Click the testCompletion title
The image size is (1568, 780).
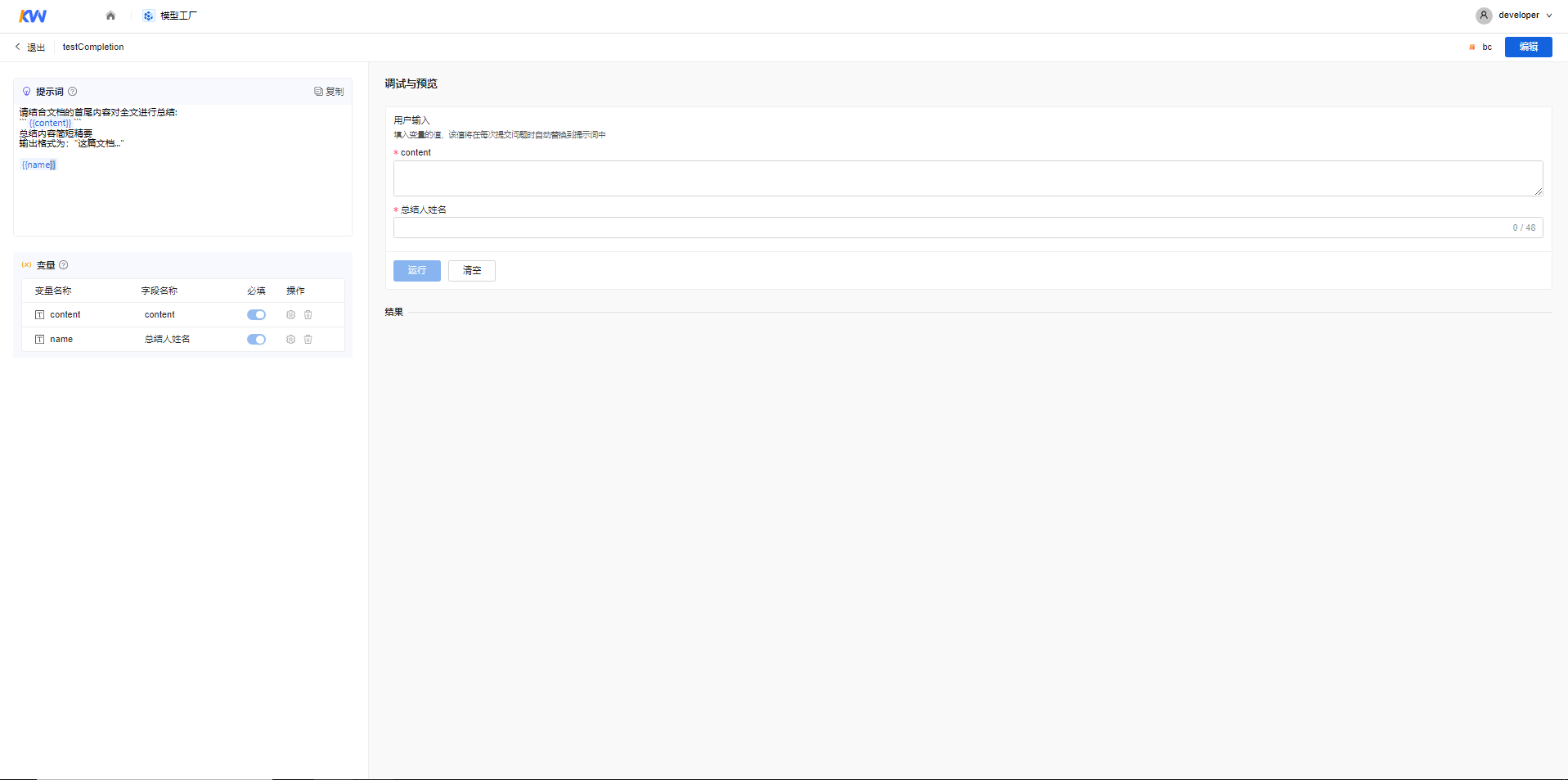tap(93, 47)
